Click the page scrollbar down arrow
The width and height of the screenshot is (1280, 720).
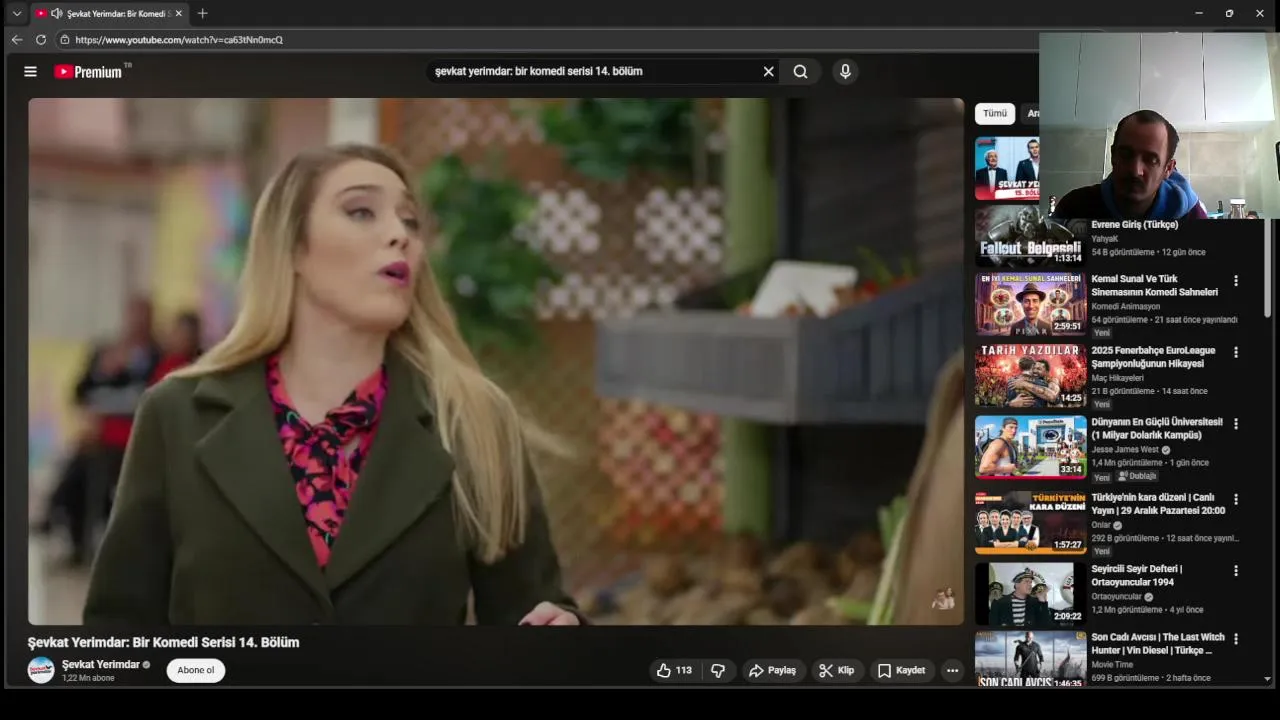click(x=1268, y=679)
